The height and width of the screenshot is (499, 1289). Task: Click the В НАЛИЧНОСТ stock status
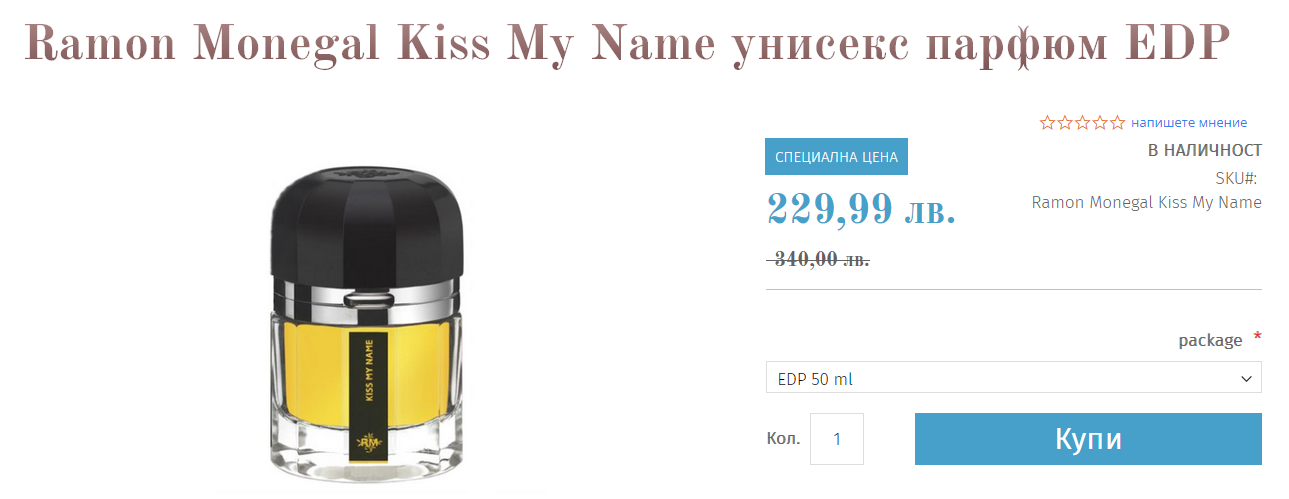[1204, 151]
